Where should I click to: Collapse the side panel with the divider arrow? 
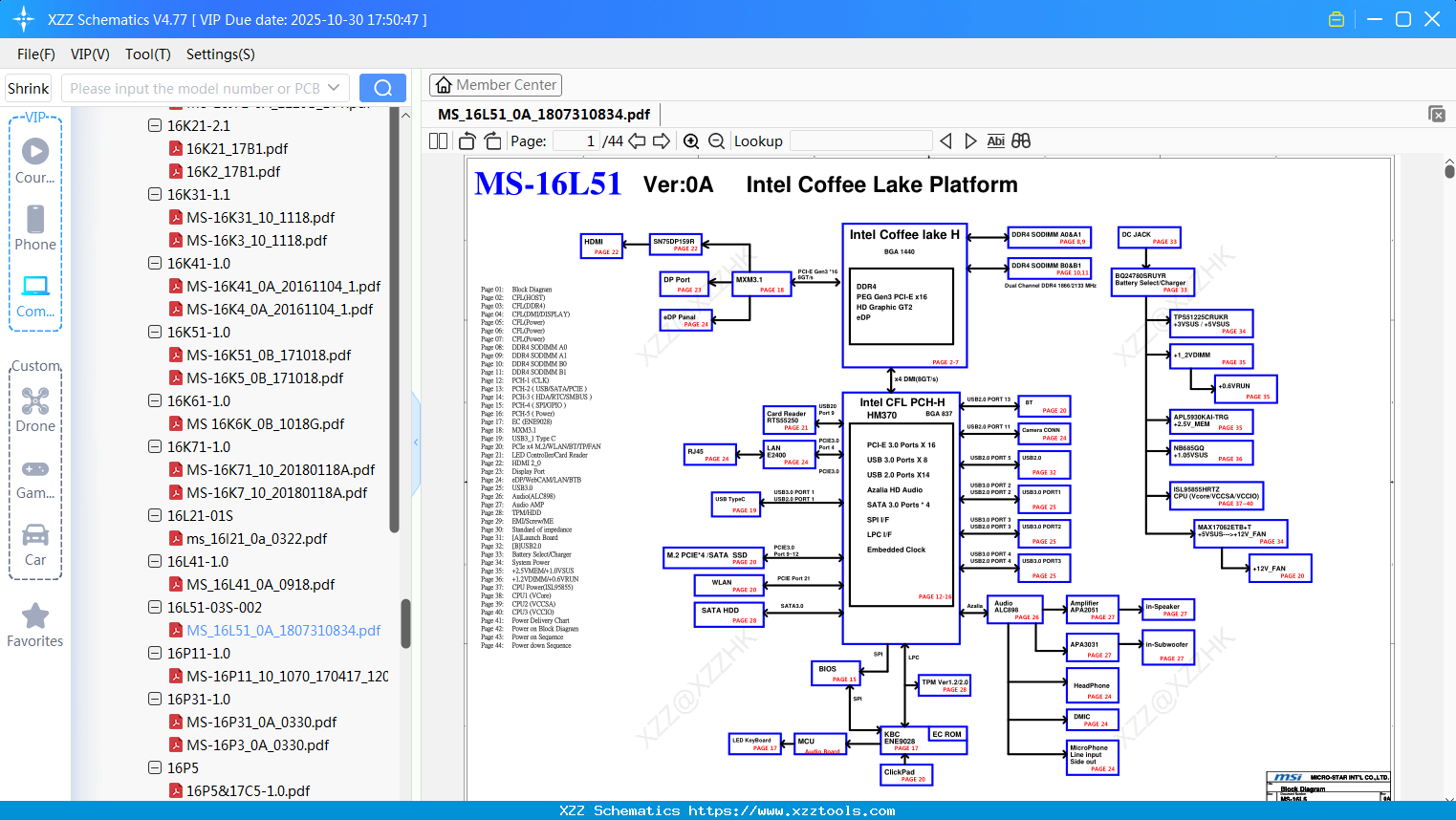(416, 442)
